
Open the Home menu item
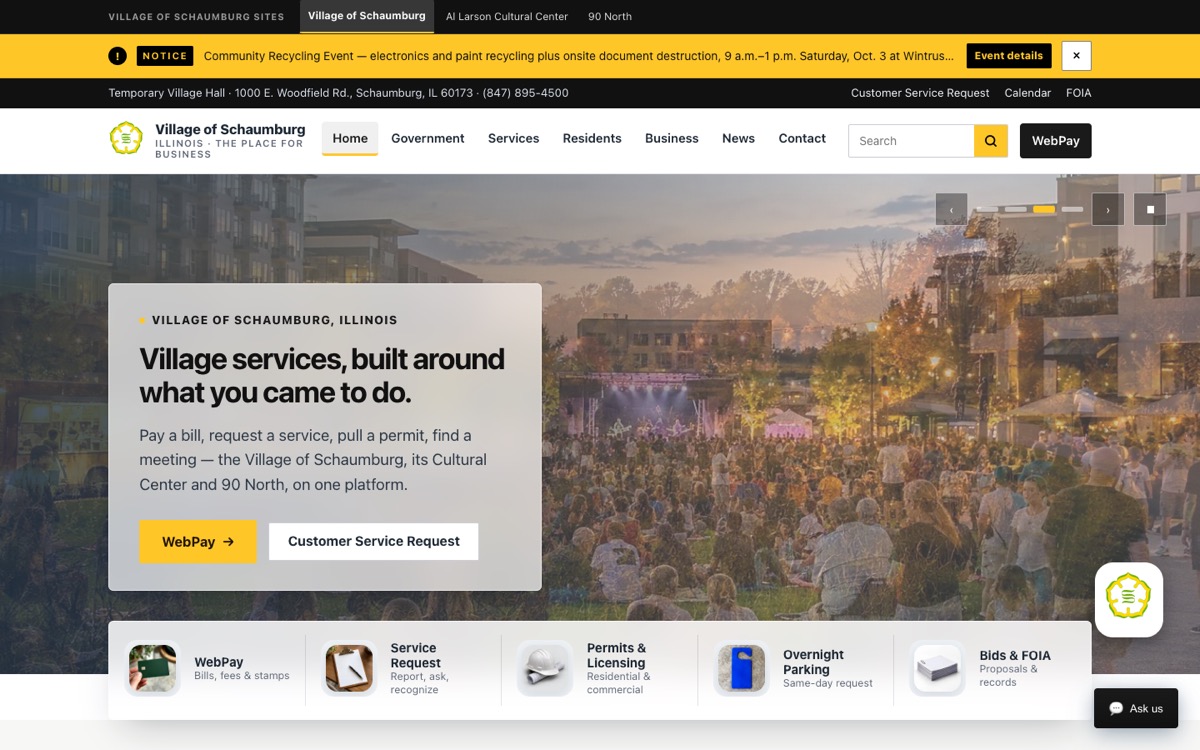click(x=350, y=138)
